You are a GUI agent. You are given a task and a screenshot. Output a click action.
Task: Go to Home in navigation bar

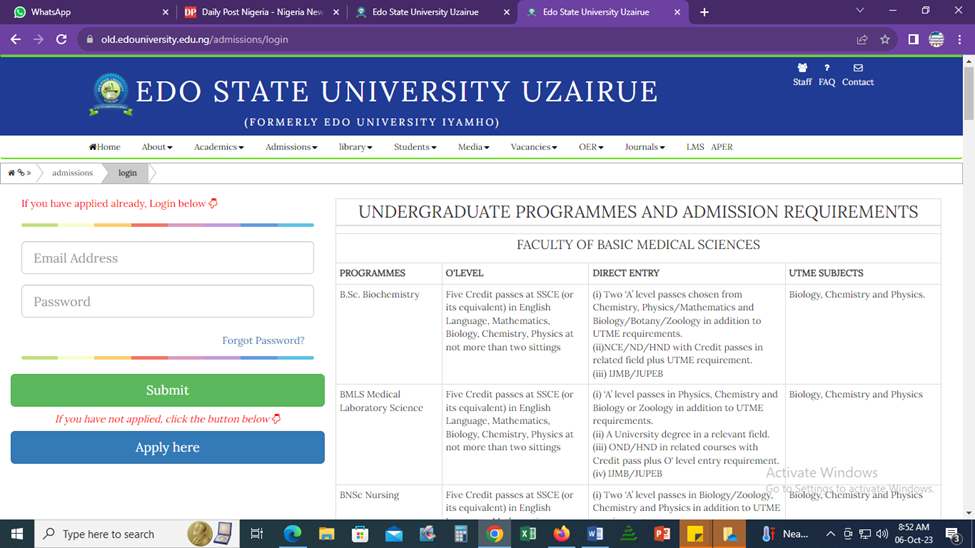point(104,147)
